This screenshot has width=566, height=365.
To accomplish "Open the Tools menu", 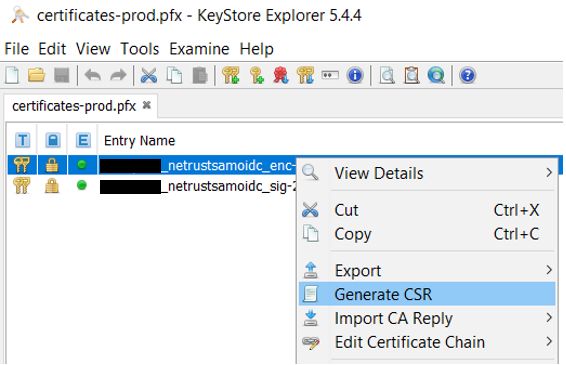I will 140,49.
